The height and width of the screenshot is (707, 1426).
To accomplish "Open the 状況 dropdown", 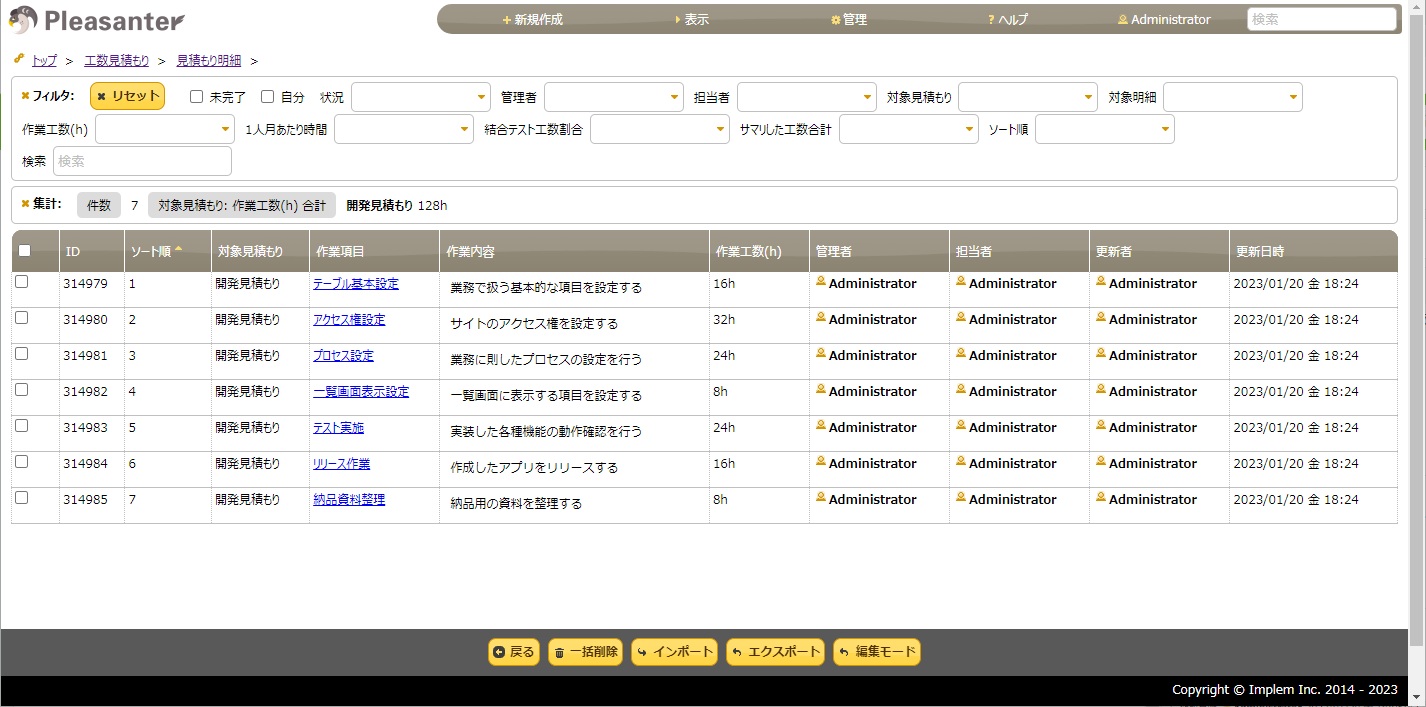I will [420, 96].
